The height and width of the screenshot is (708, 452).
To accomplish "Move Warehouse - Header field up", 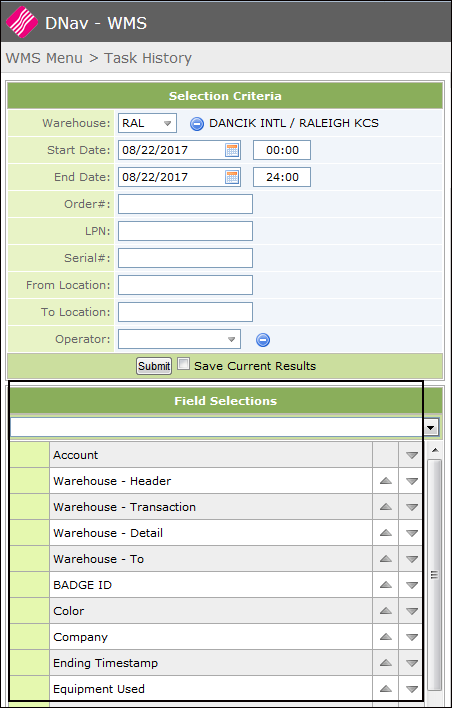I will point(385,481).
